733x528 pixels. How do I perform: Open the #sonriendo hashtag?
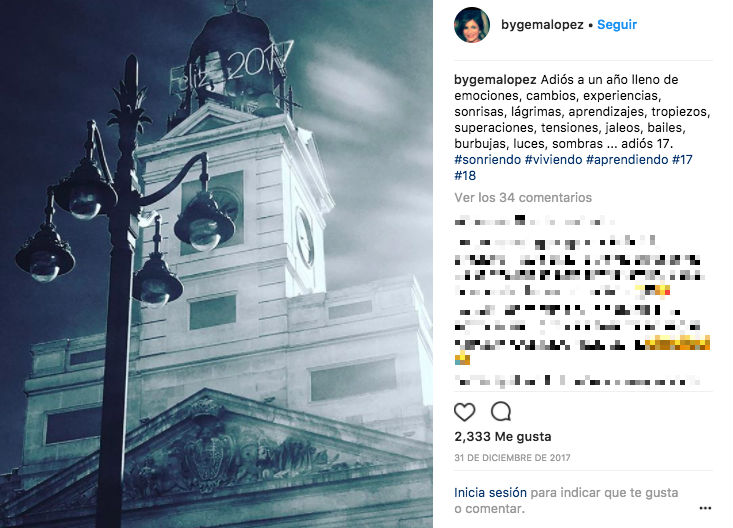(487, 159)
